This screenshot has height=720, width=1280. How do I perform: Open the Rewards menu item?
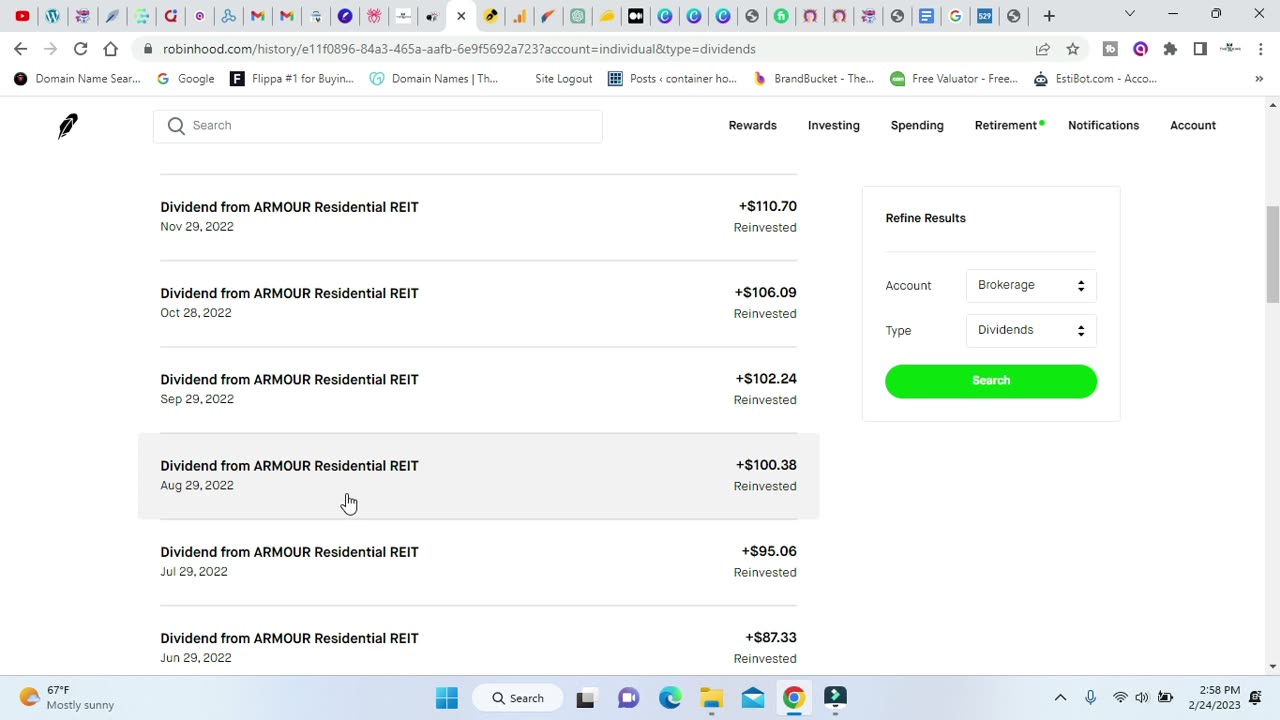(752, 125)
